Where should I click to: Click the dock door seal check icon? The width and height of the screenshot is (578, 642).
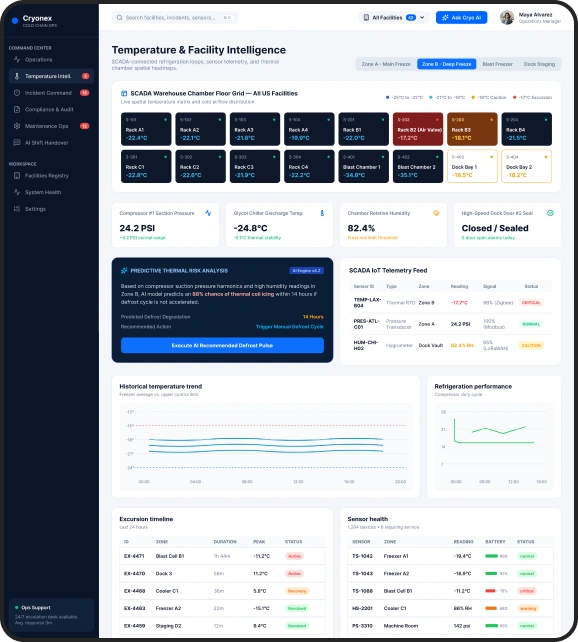pyautogui.click(x=550, y=213)
